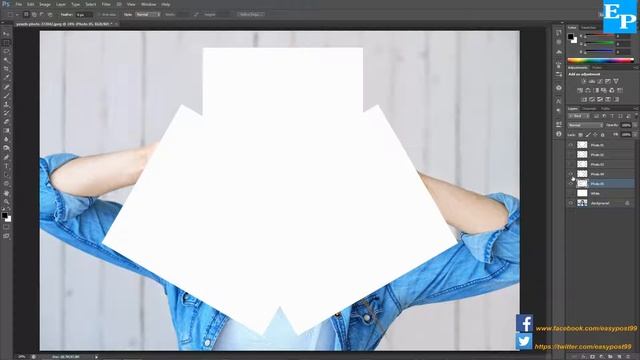The width and height of the screenshot is (640, 360).
Task: Open the Adjustments panel flyout menu
Action: 636,68
